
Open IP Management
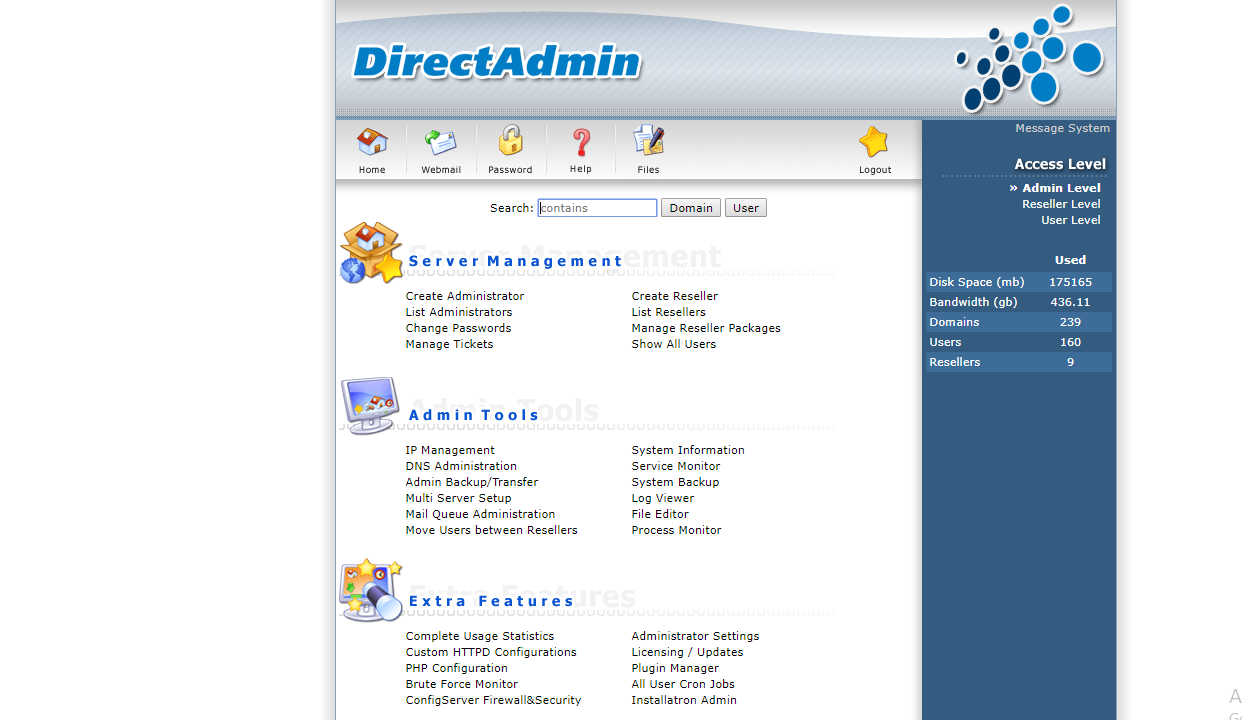450,450
